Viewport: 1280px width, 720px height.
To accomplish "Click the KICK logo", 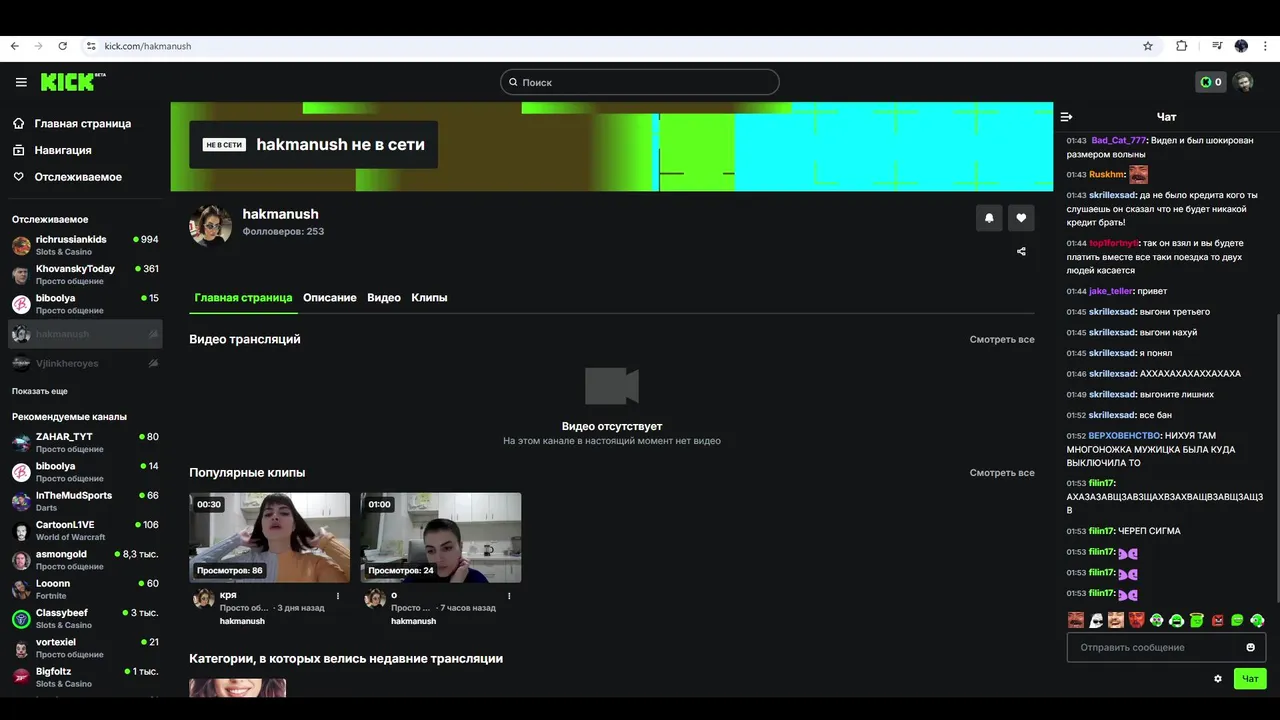I will point(73,82).
